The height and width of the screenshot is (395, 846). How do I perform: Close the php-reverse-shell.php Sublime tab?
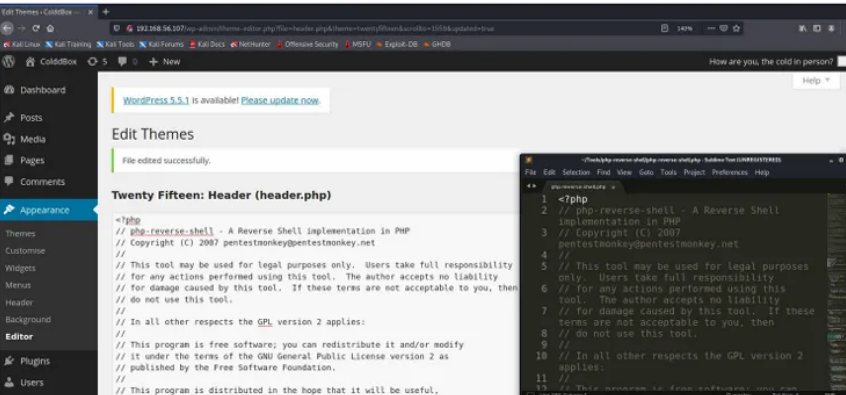[613, 187]
